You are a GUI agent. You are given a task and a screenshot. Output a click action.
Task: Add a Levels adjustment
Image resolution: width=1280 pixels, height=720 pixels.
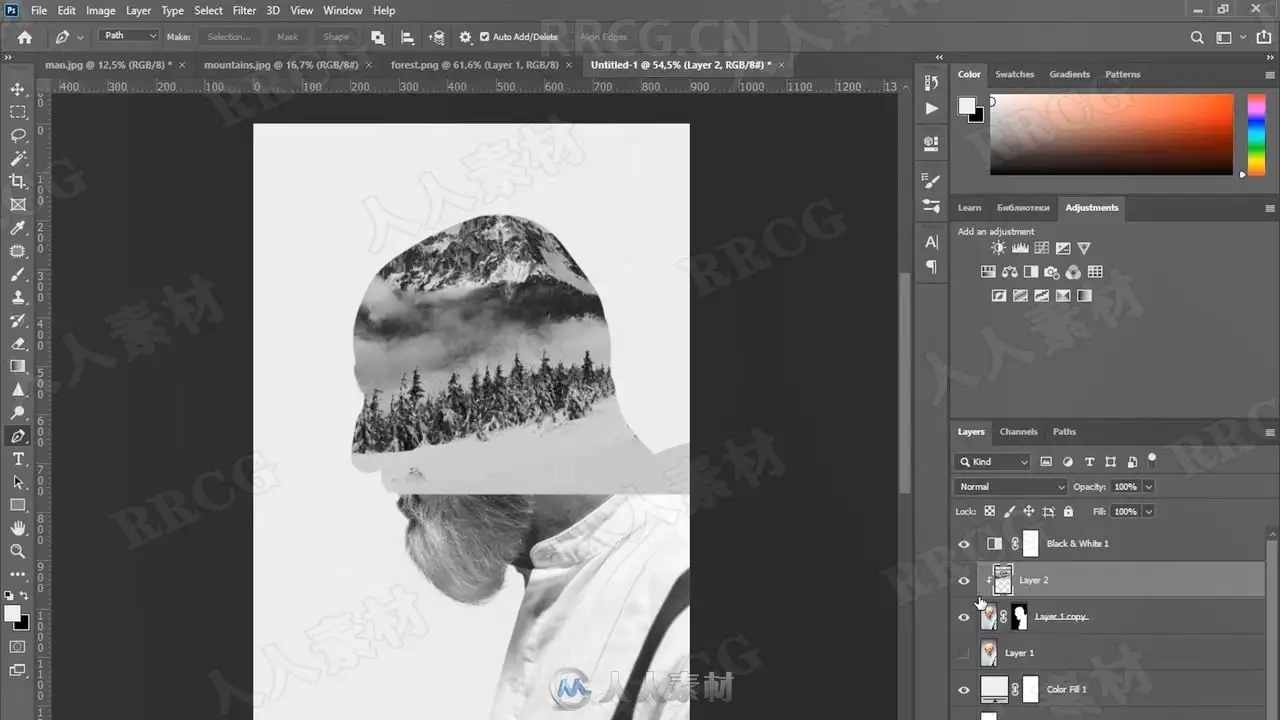click(x=1020, y=248)
